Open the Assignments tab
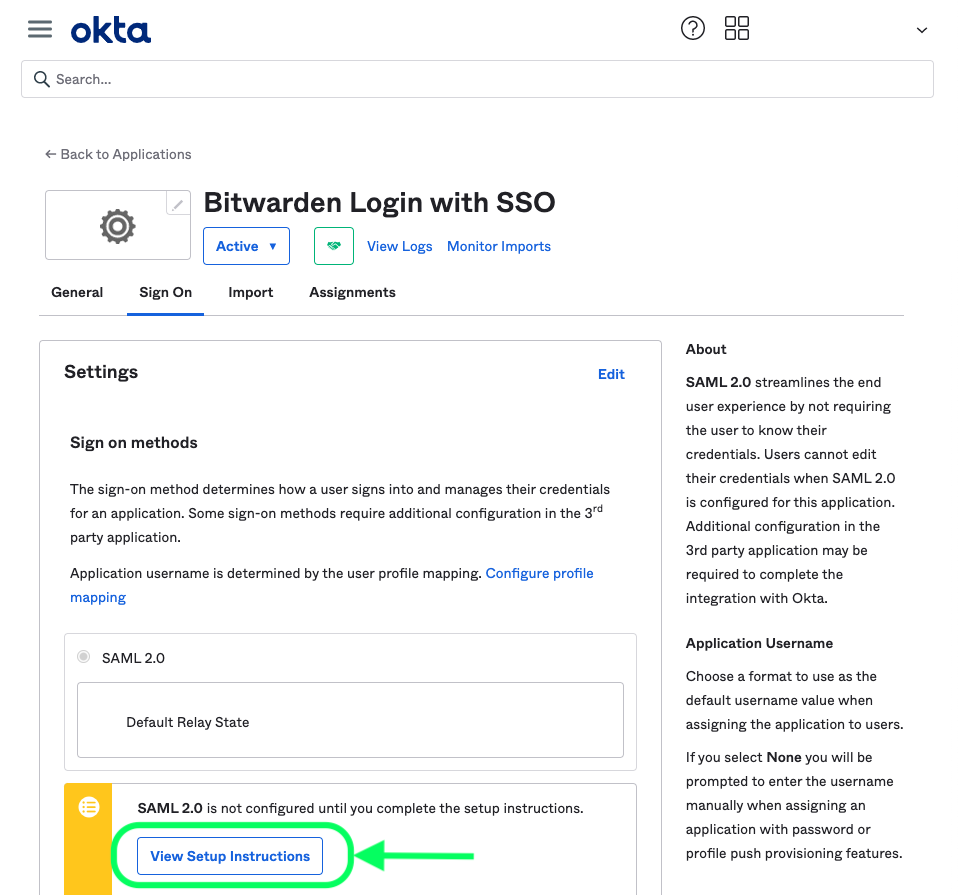The image size is (958, 895). (x=353, y=293)
